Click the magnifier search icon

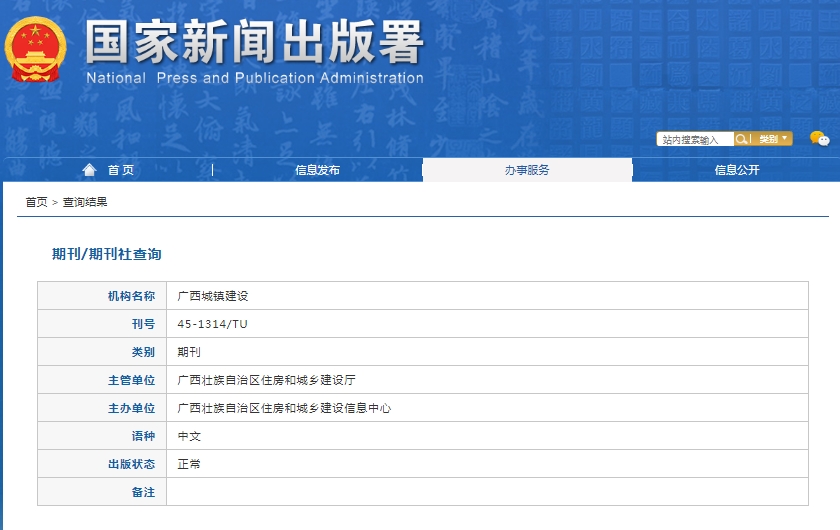click(742, 139)
